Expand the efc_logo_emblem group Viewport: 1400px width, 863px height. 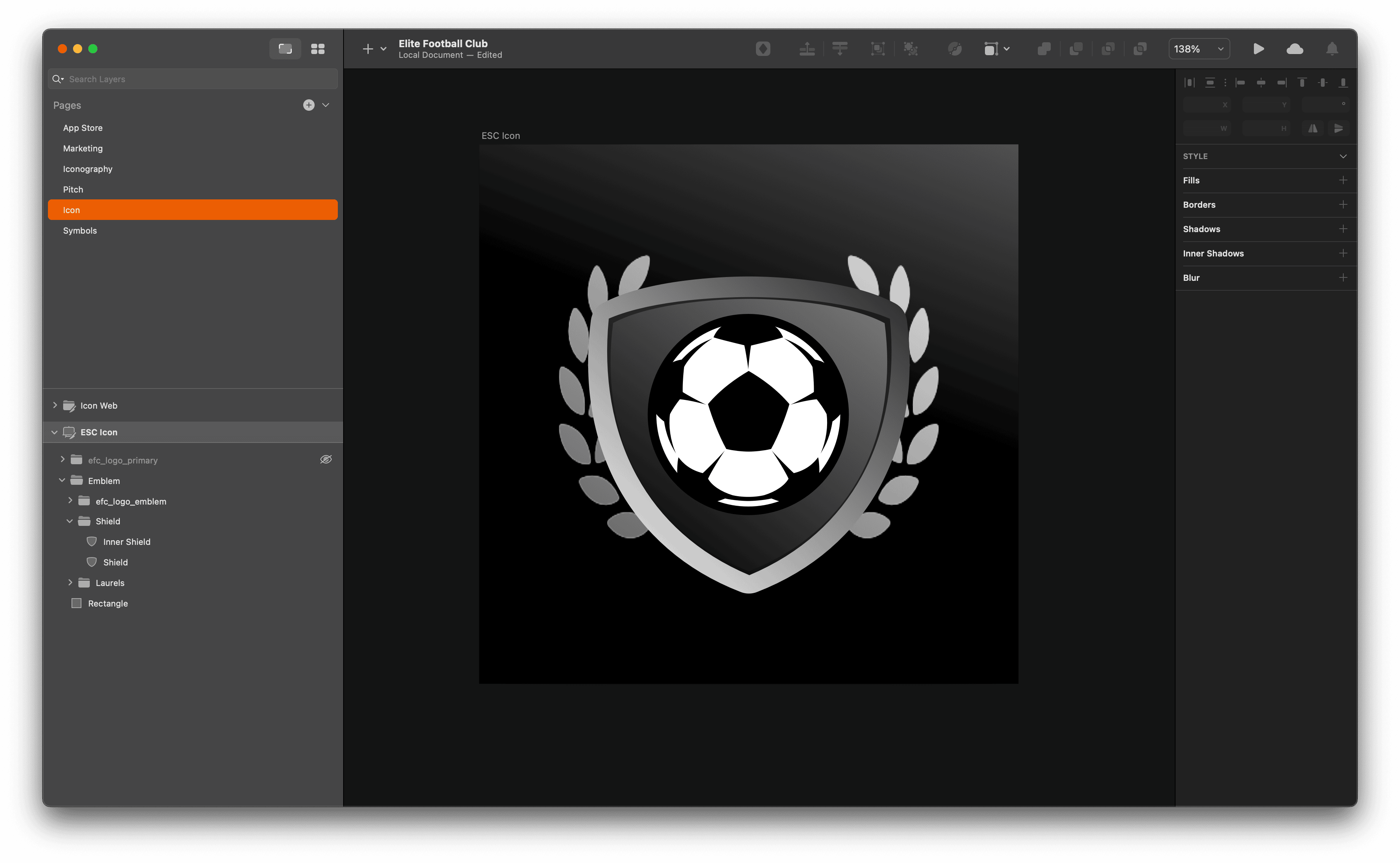pyautogui.click(x=70, y=501)
